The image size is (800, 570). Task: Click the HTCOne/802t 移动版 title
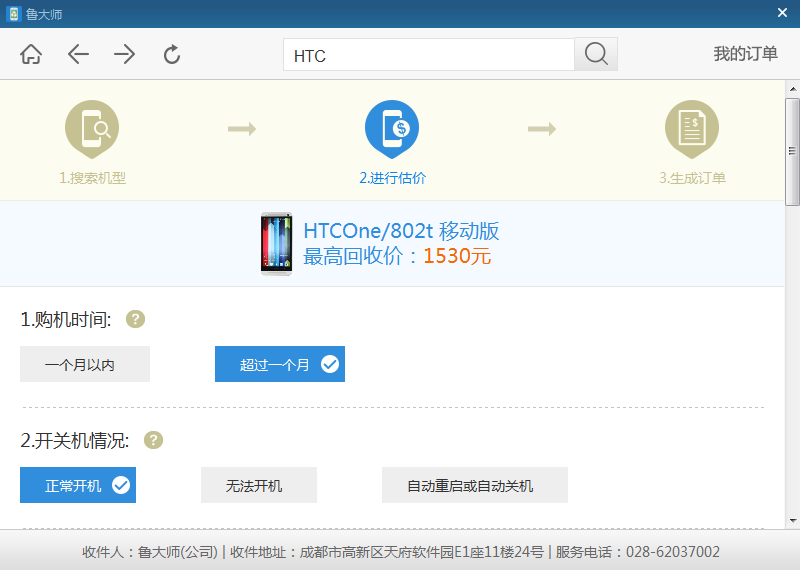[x=401, y=231]
